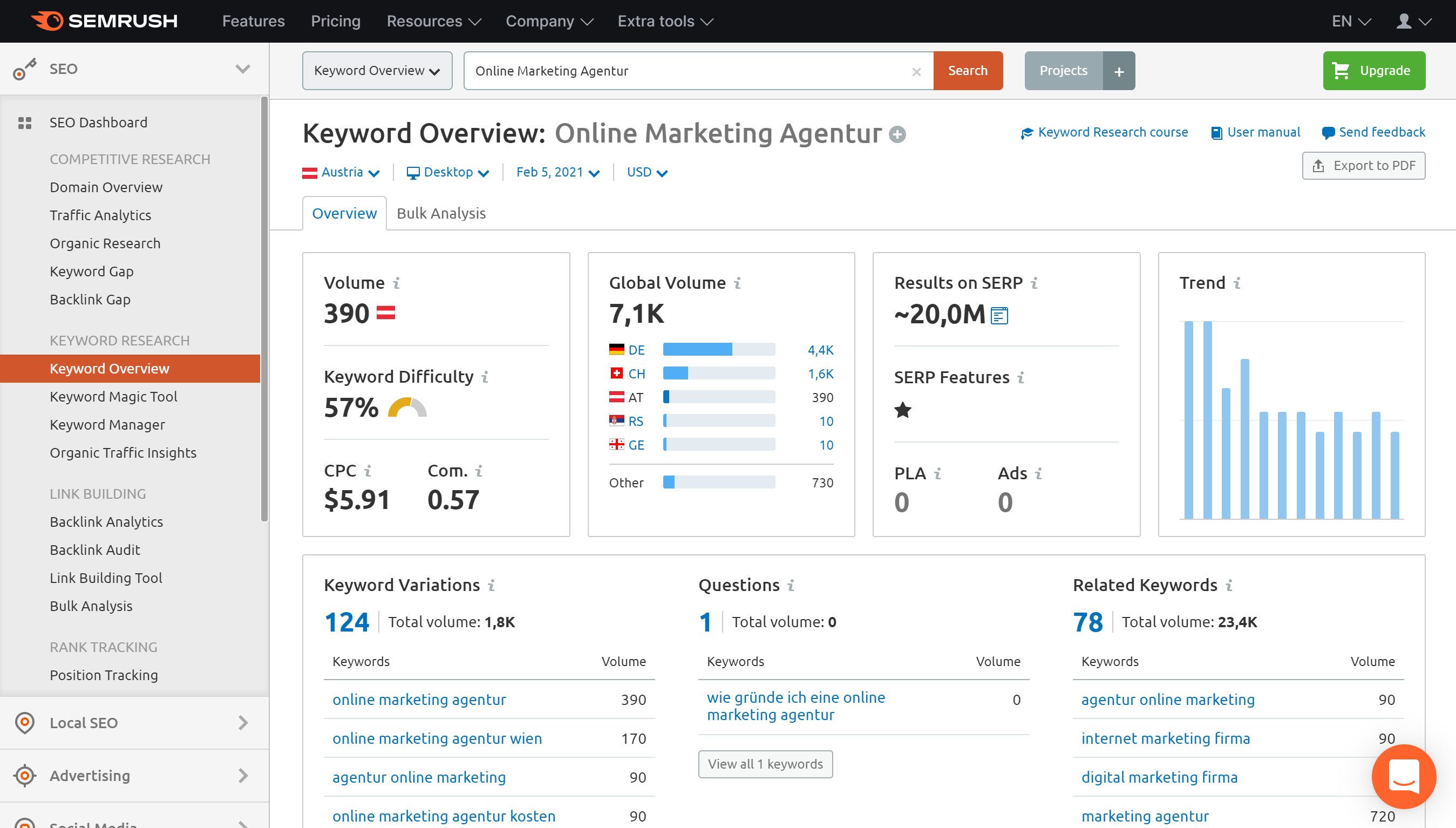Click the Semrush logo
Viewport: 1456px width, 828px height.
[104, 21]
